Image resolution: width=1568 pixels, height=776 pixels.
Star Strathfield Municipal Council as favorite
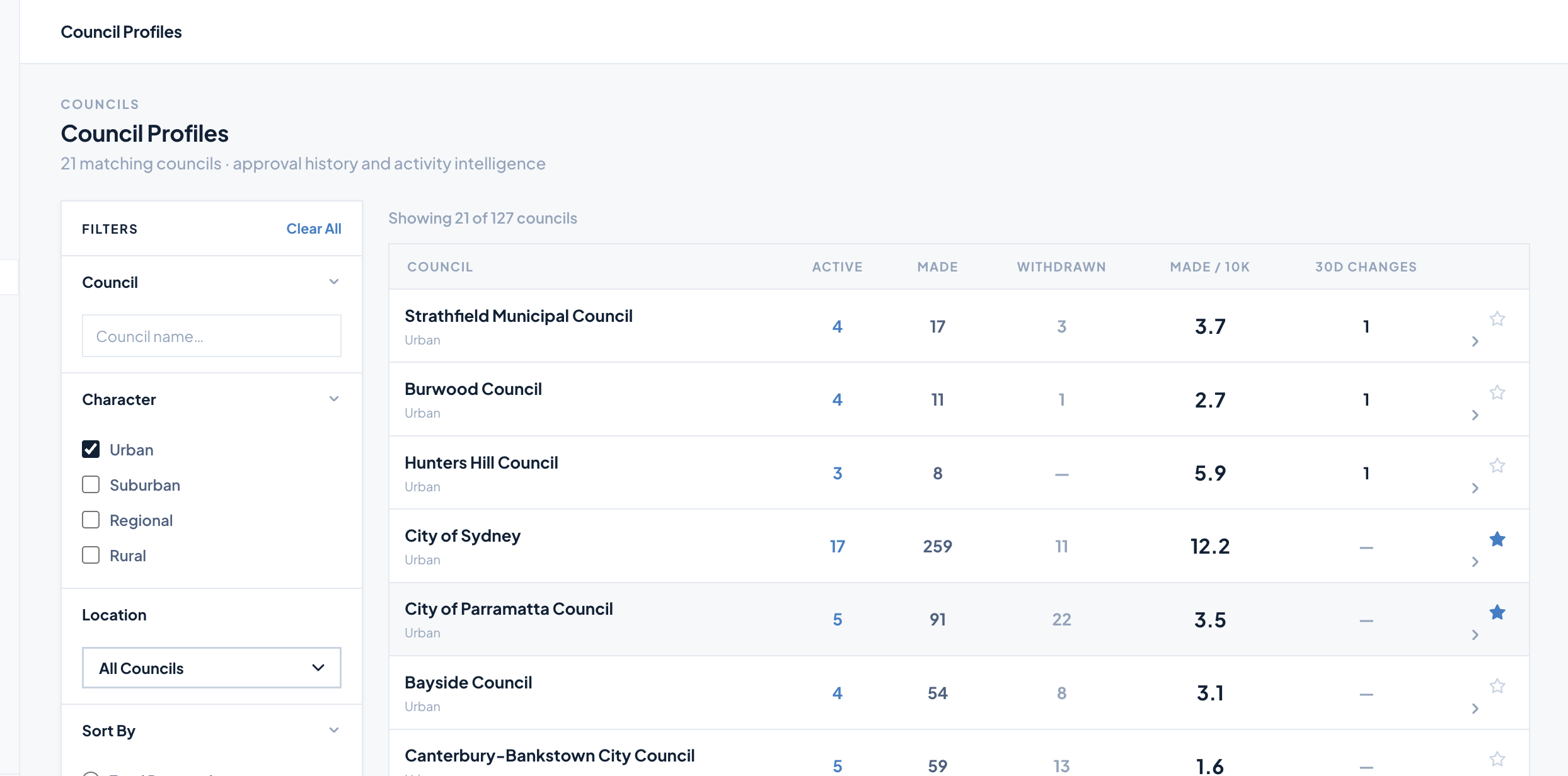point(1497,319)
